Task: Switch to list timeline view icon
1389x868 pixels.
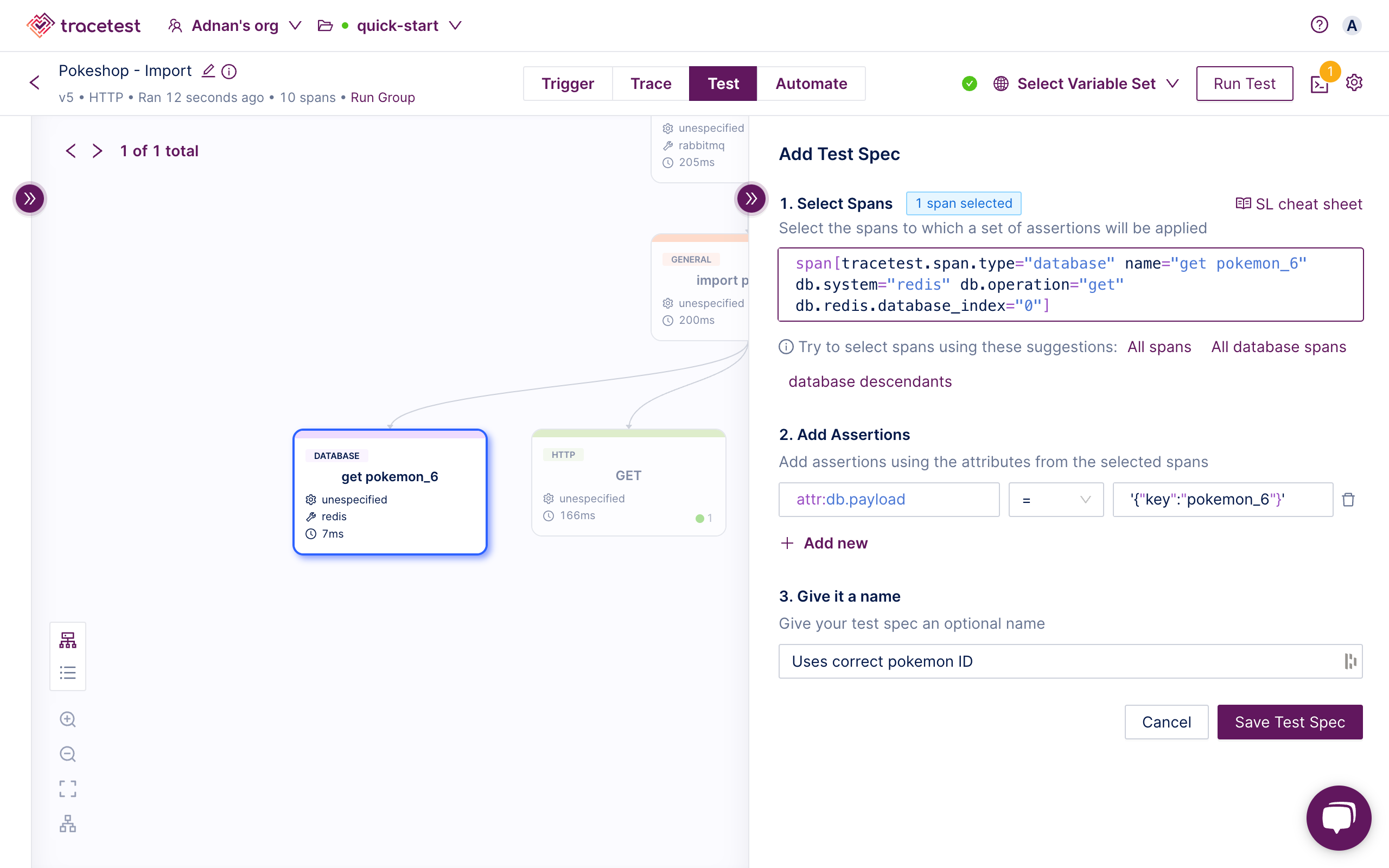Action: [x=68, y=672]
